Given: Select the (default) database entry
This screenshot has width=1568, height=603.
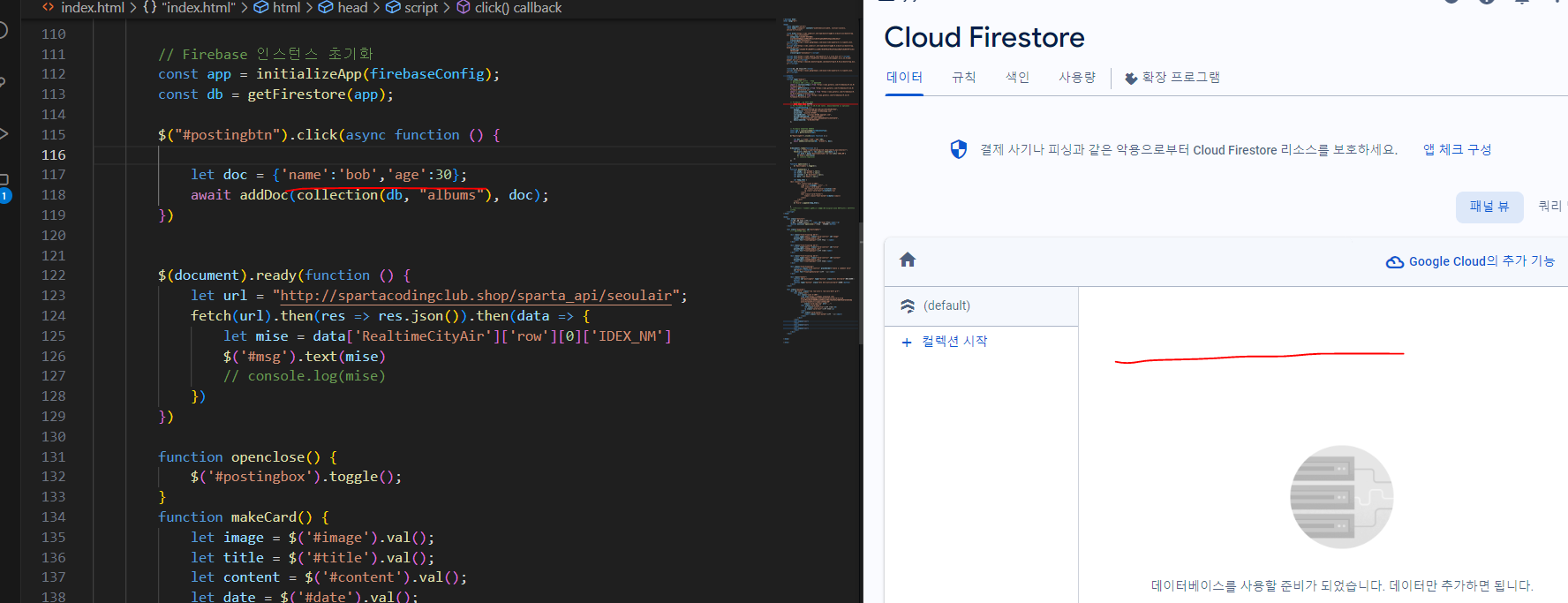Looking at the screenshot, I should tap(981, 305).
